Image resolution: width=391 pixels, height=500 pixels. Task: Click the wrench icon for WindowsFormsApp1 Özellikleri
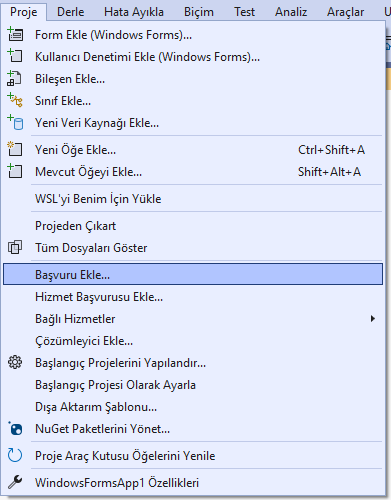(x=15, y=482)
